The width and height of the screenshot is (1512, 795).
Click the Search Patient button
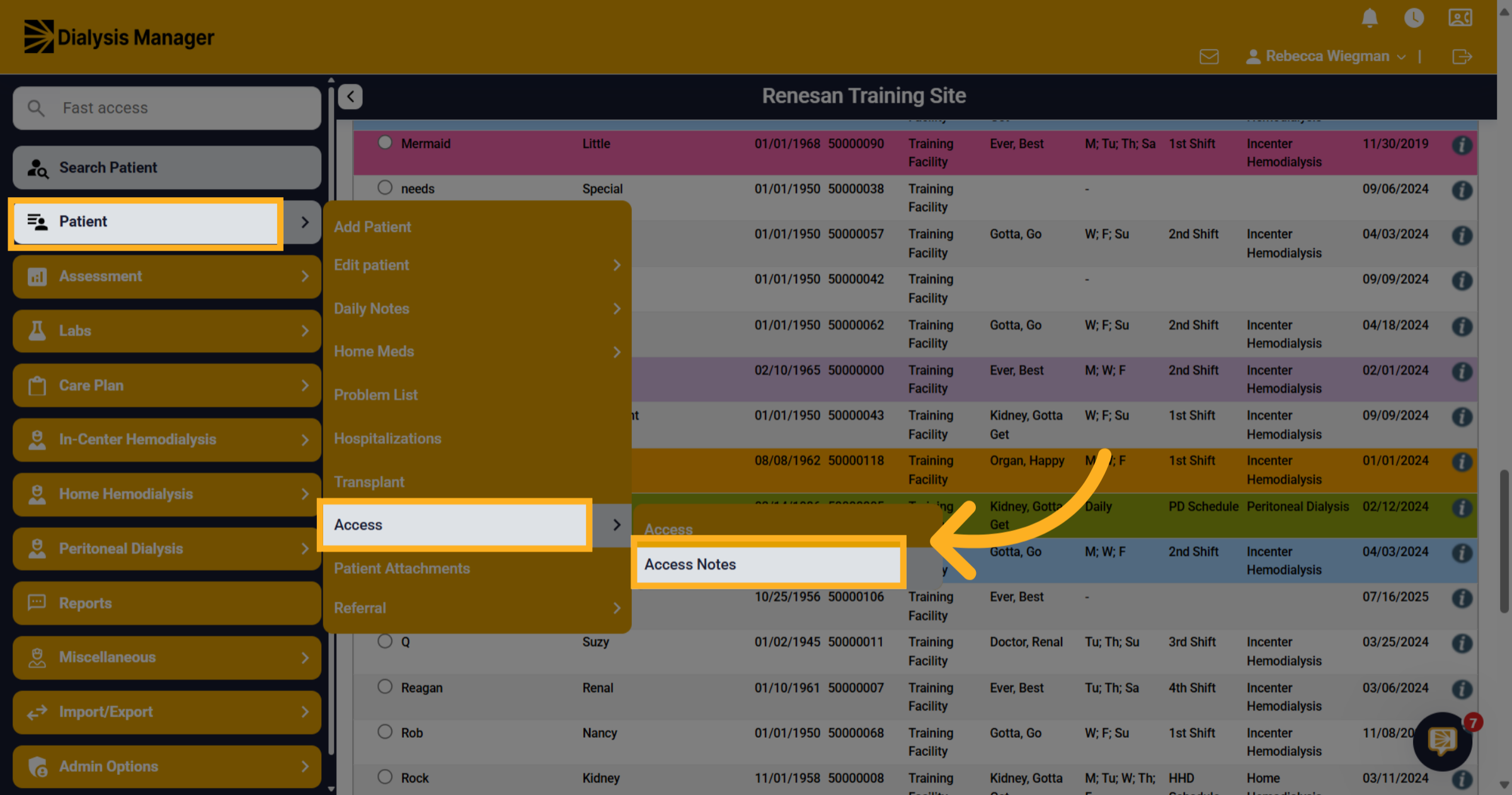point(167,168)
